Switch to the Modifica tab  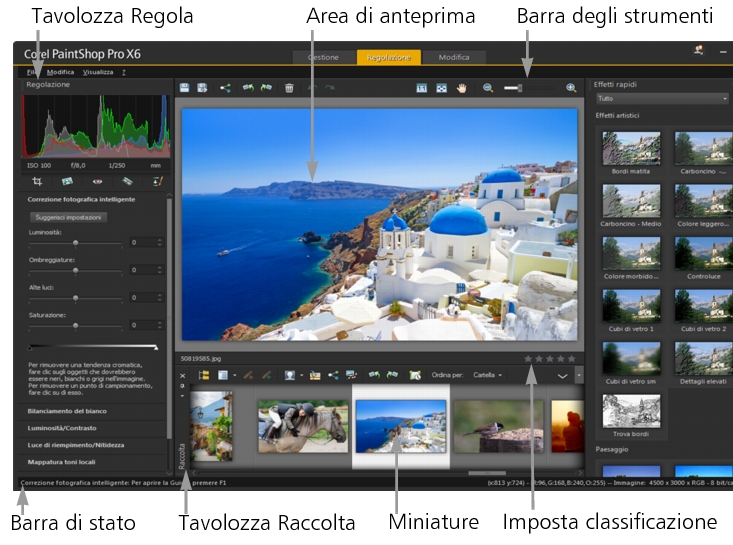point(453,58)
